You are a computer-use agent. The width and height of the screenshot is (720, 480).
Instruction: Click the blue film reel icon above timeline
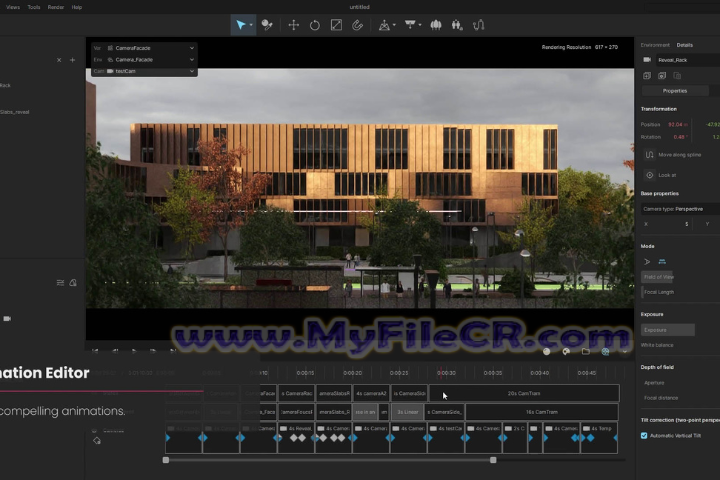point(605,351)
